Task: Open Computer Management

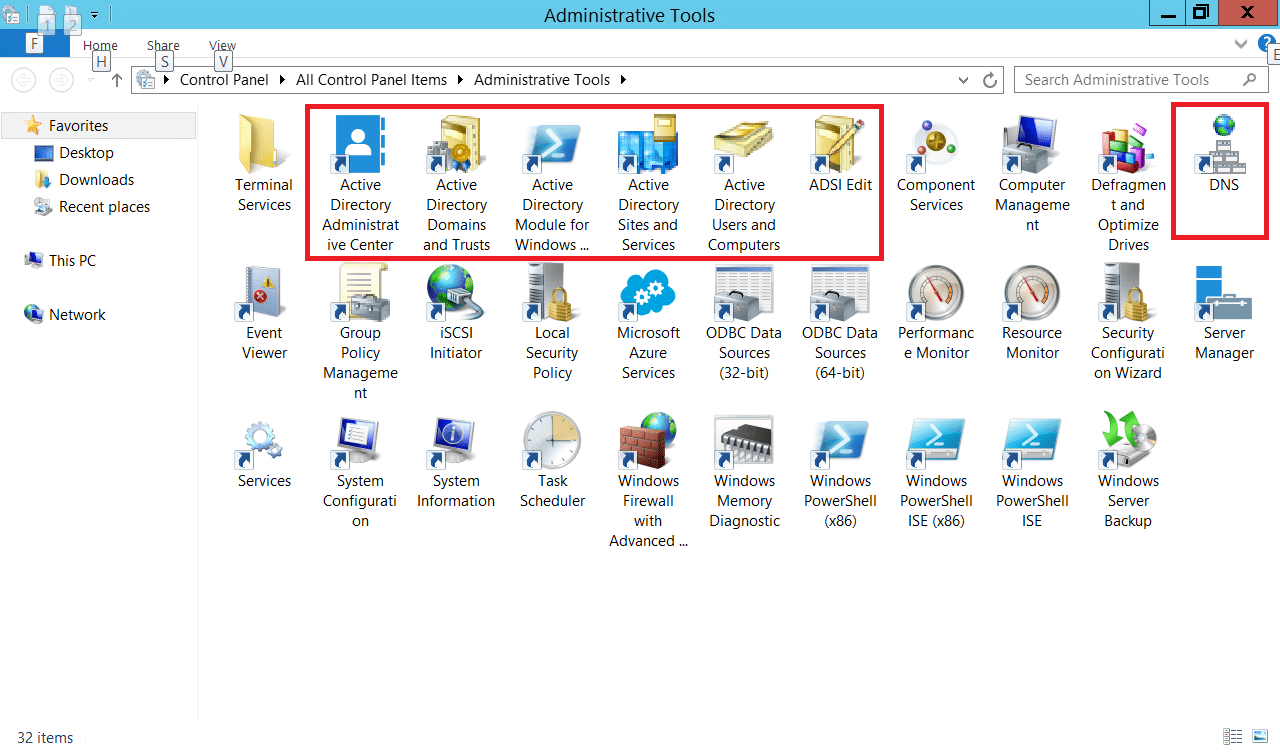Action: click(1032, 175)
